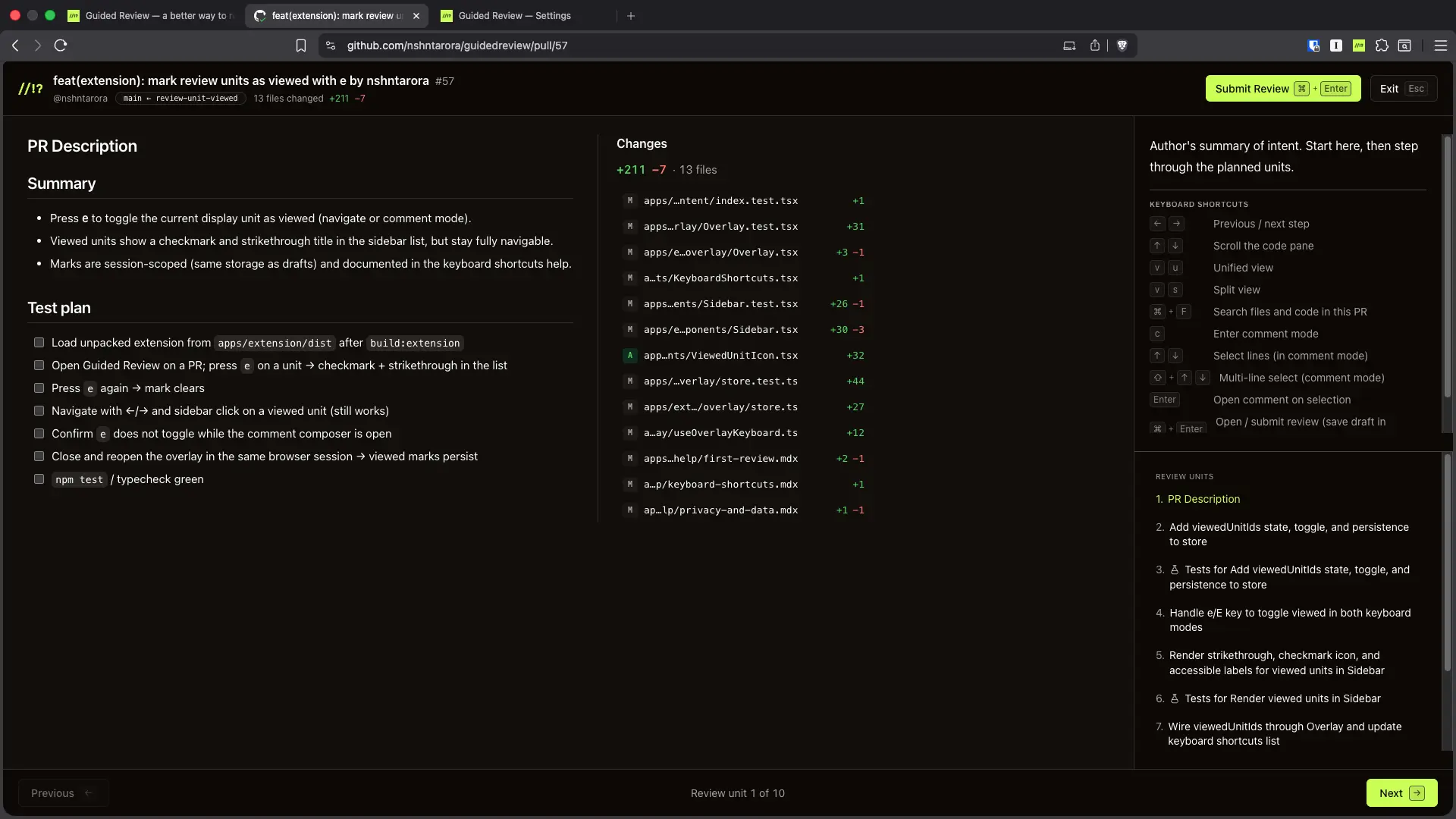Viewport: 1456px width, 819px height.
Task: Switch to Guided Review — Settings tab
Action: (x=523, y=15)
